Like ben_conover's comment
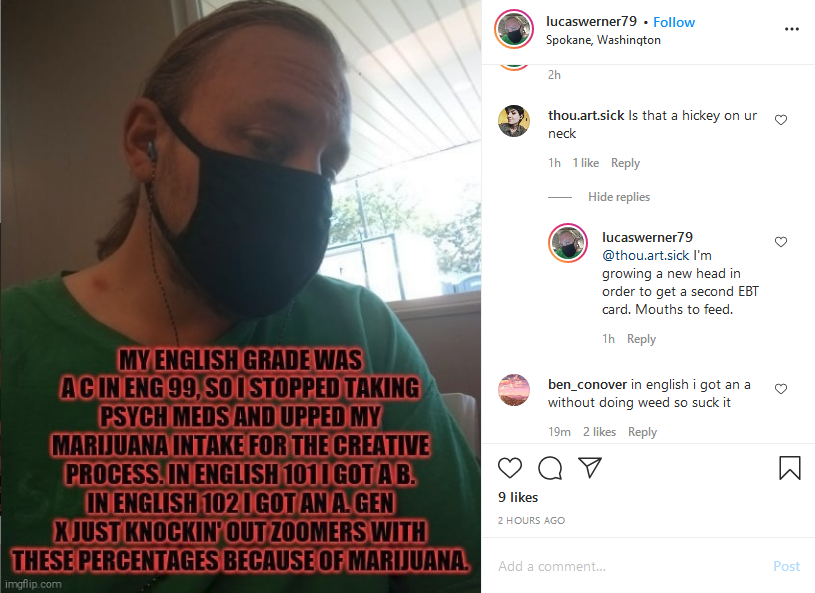Image resolution: width=815 pixels, height=593 pixels. [x=781, y=389]
